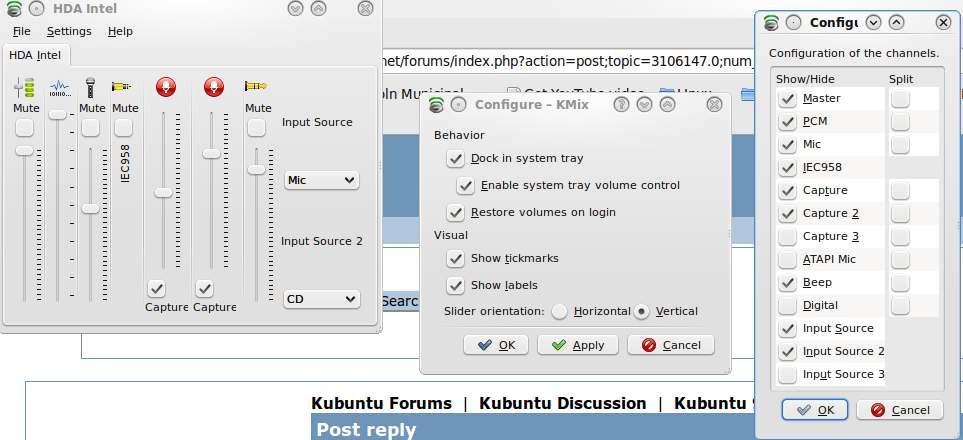
Task: Select the HDA Intel tab
Action: point(35,56)
